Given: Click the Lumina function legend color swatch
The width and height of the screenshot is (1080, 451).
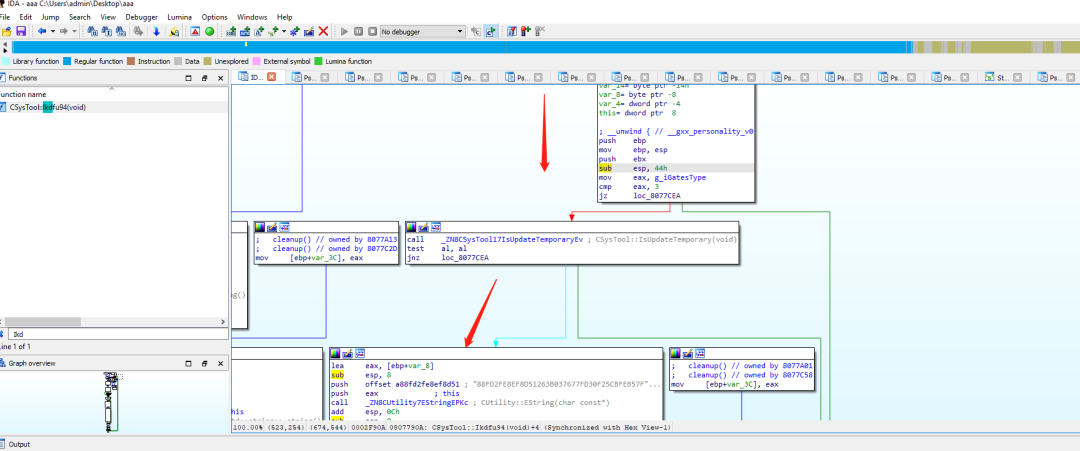Looking at the screenshot, I should click(x=318, y=61).
